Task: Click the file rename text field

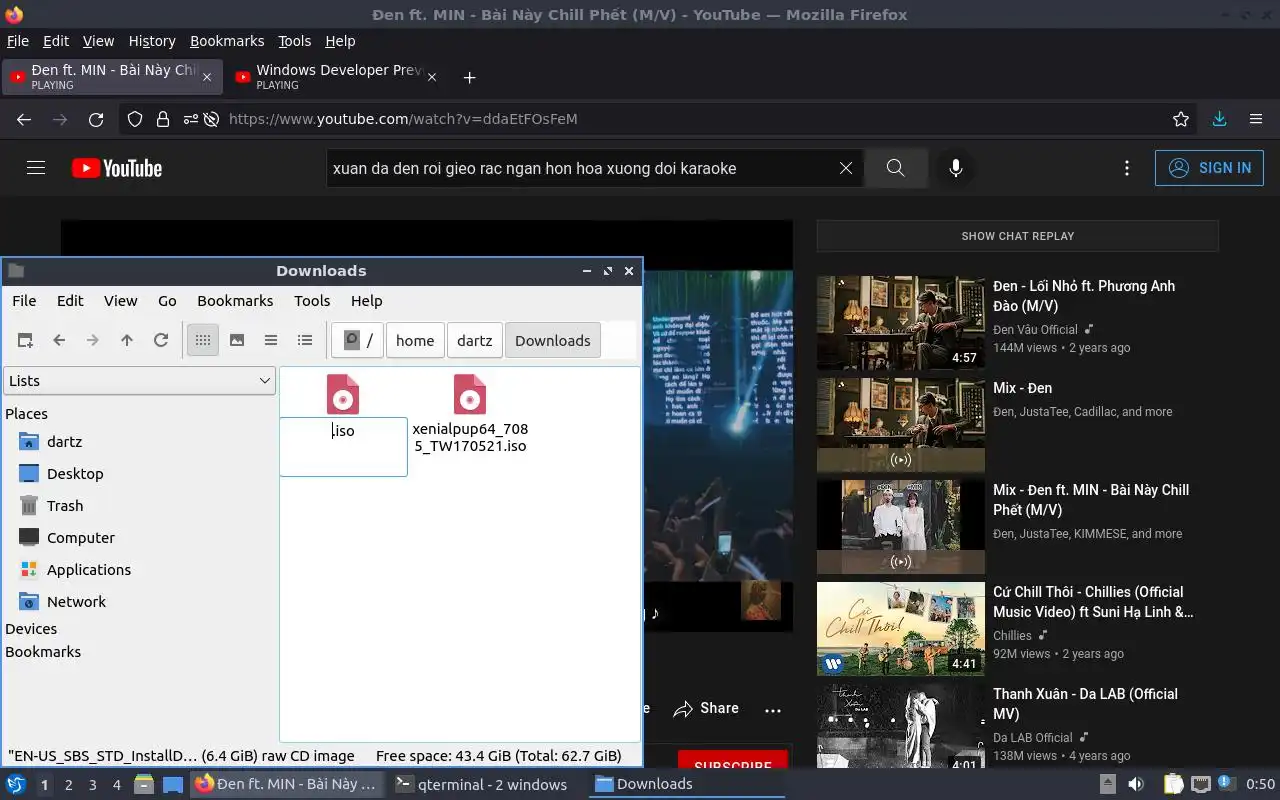Action: coord(343,446)
